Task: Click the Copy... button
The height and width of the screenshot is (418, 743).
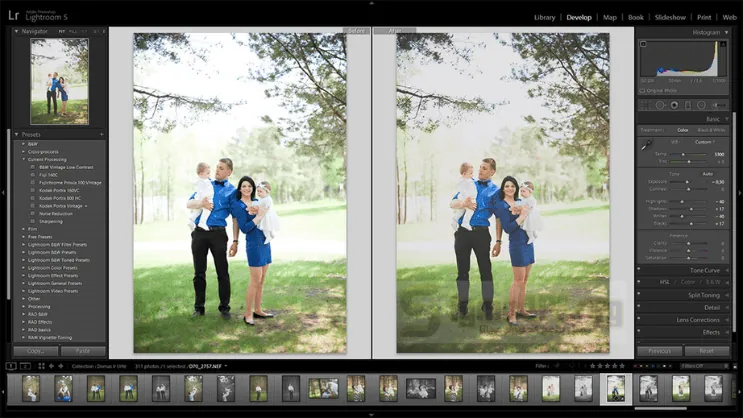Action: click(x=36, y=351)
